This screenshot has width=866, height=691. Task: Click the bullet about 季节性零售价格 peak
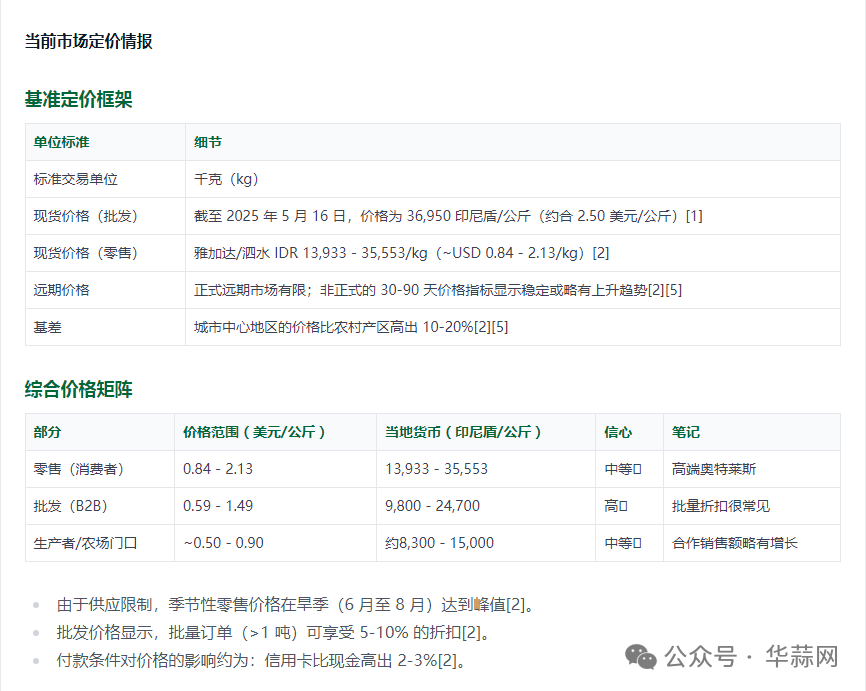click(x=296, y=605)
